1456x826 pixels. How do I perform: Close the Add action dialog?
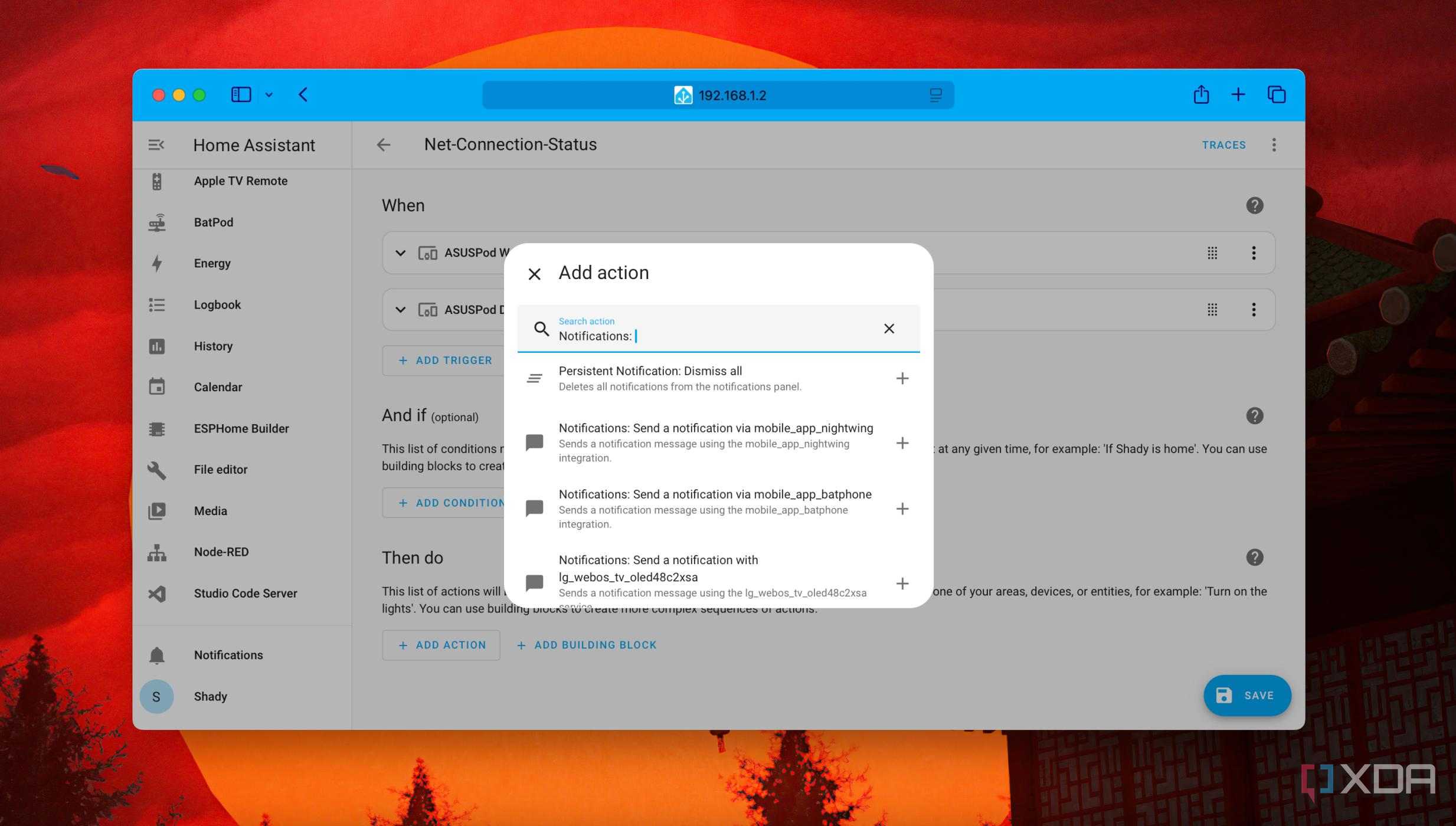[534, 274]
